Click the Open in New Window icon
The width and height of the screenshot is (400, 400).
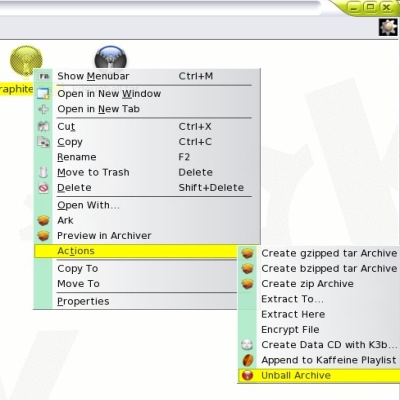click(43, 94)
